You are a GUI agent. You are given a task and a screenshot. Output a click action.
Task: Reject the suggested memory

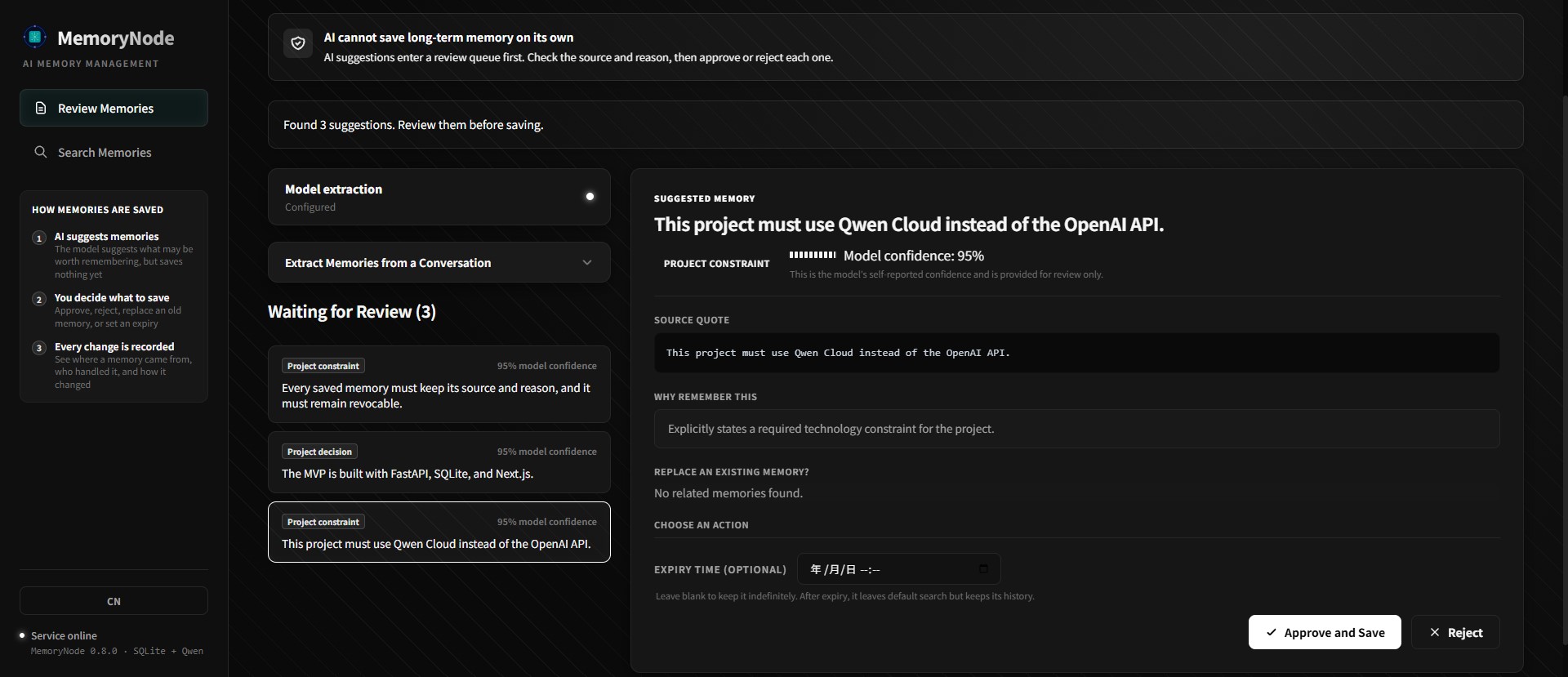1455,632
